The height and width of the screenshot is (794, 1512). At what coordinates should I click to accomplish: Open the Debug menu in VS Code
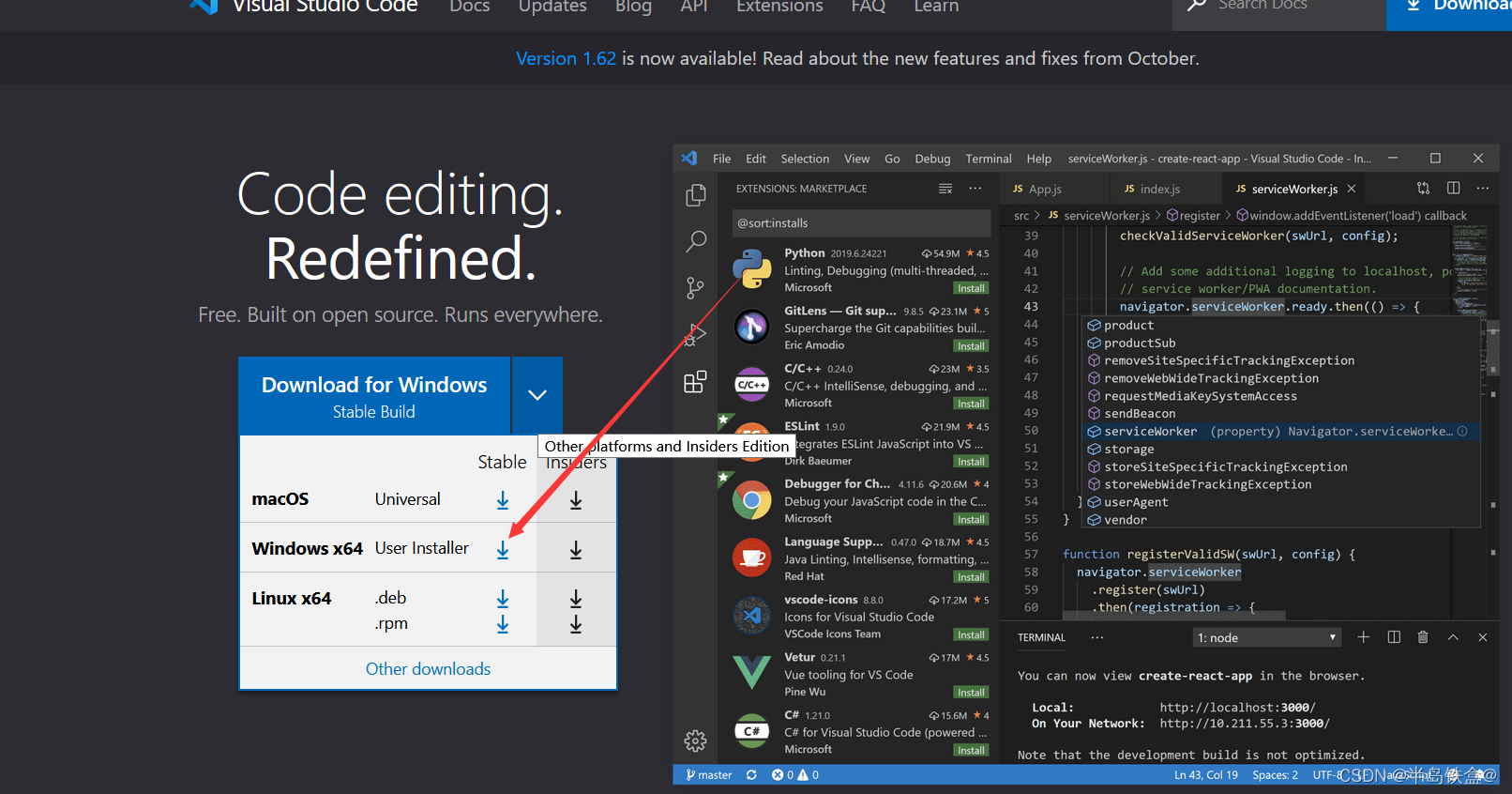point(932,159)
